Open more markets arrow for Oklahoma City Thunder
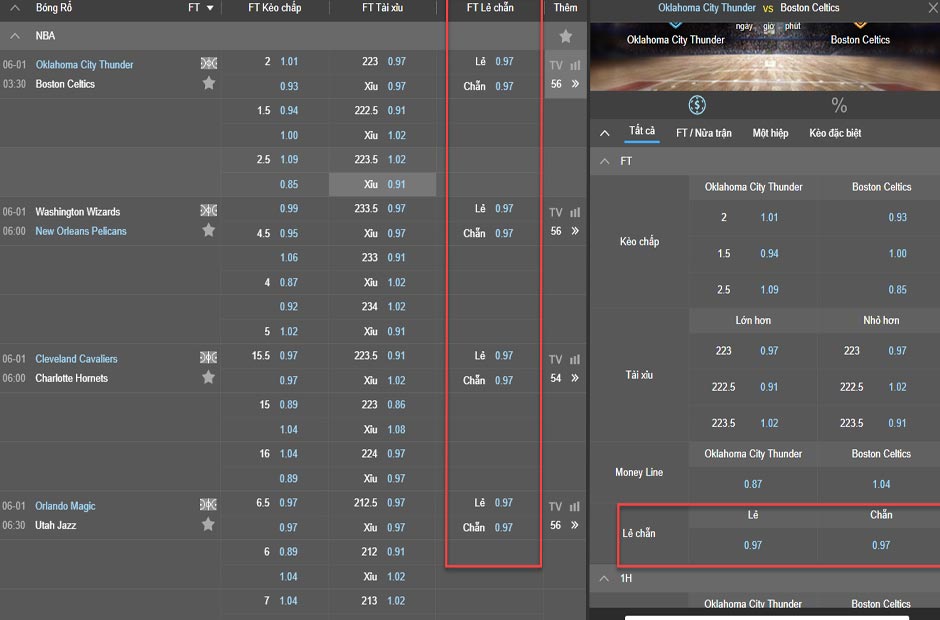940x620 pixels. [575, 84]
